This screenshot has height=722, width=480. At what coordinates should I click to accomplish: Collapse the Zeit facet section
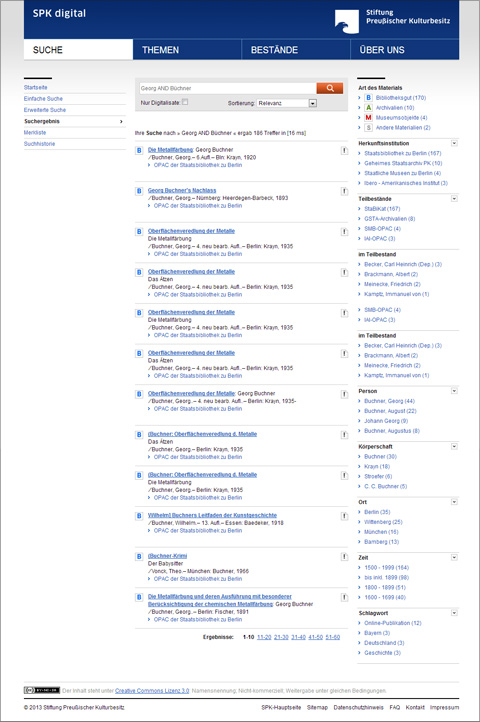(x=454, y=558)
